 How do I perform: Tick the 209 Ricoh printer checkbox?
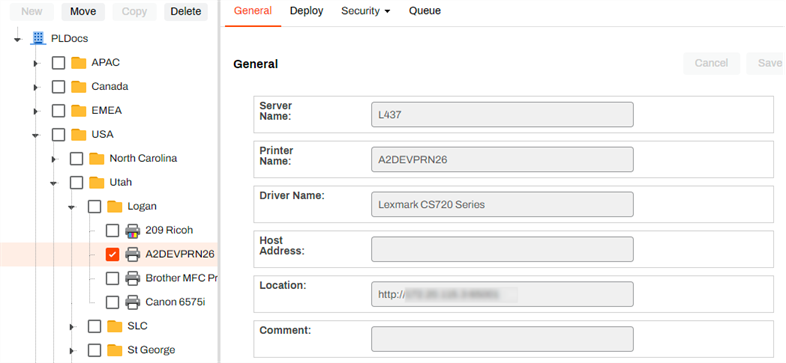click(x=112, y=230)
